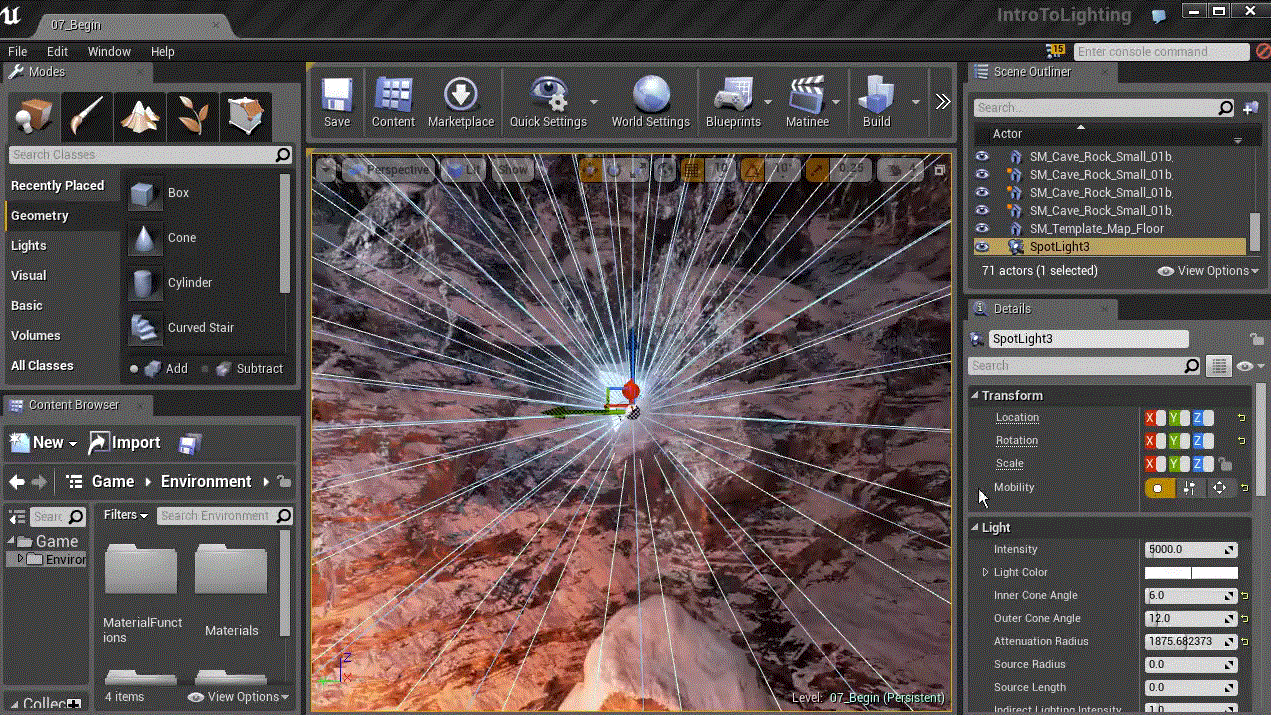1271x715 pixels.
Task: Click the Intensity value field
Action: click(1191, 550)
